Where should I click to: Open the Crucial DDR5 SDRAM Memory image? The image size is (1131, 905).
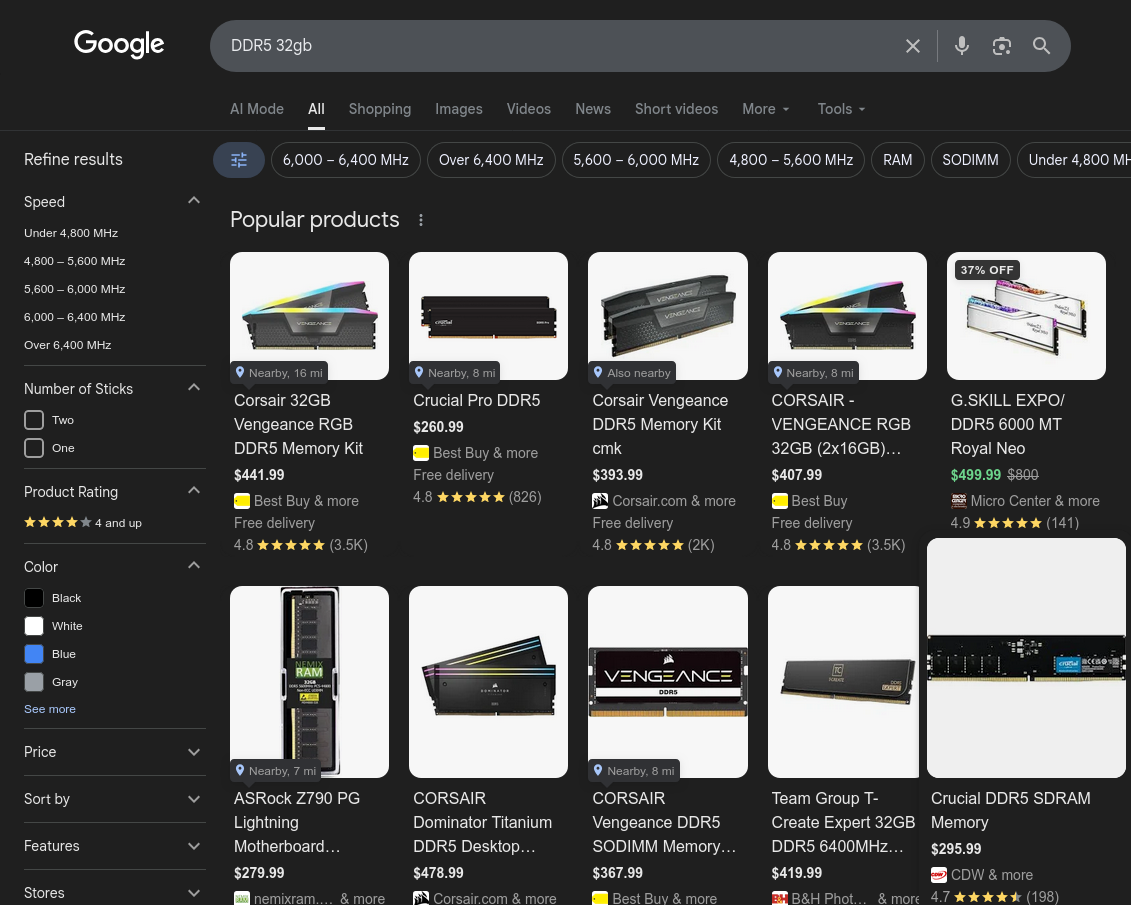tap(1026, 658)
